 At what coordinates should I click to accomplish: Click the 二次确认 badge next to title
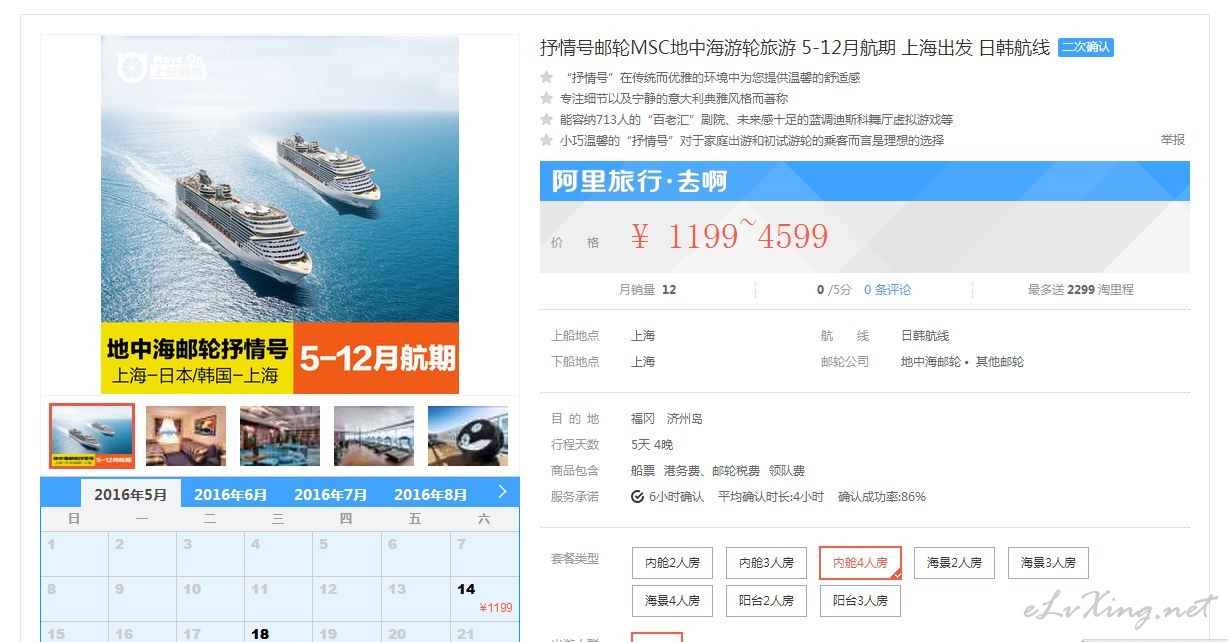pyautogui.click(x=1086, y=48)
